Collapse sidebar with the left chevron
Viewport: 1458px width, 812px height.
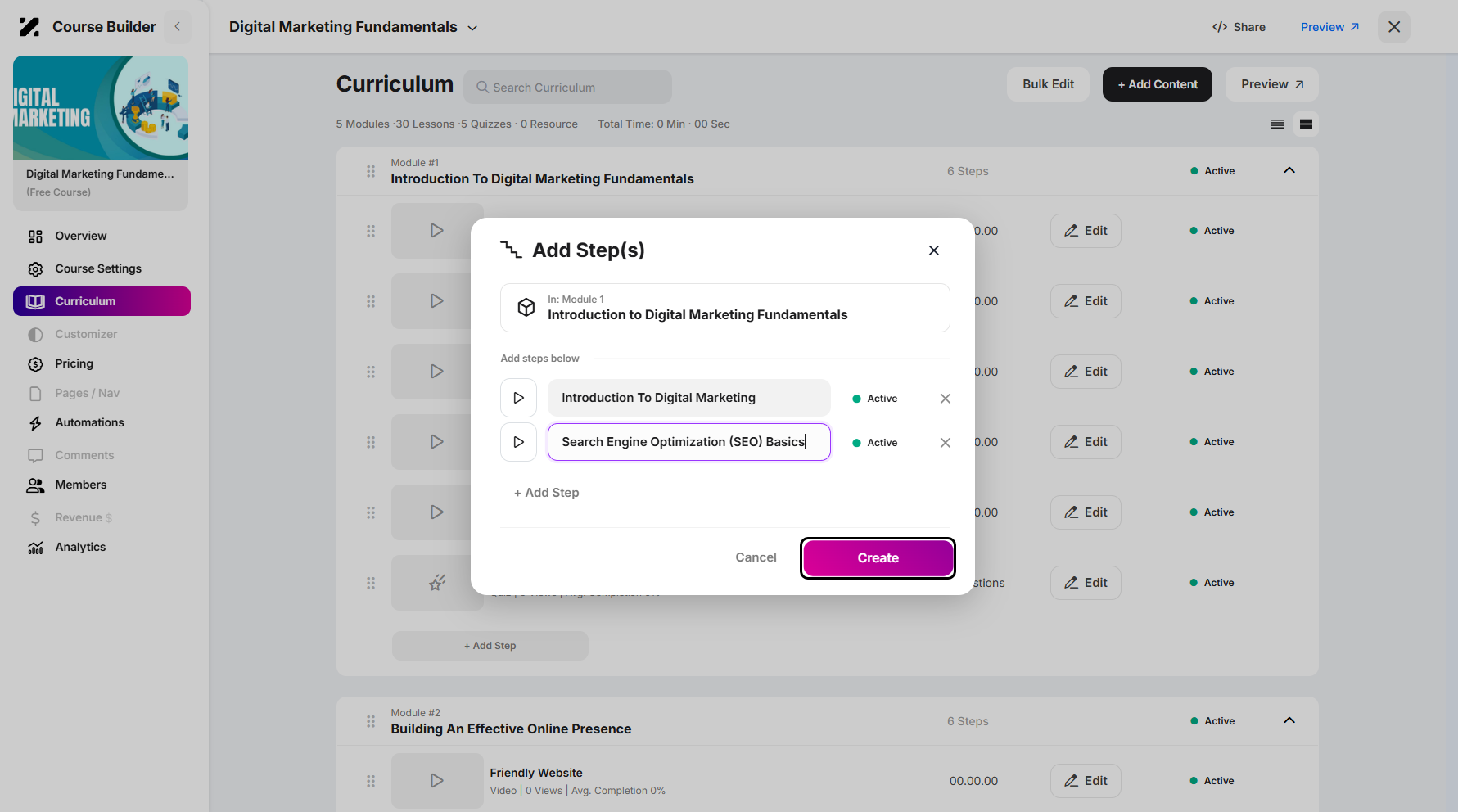[178, 27]
